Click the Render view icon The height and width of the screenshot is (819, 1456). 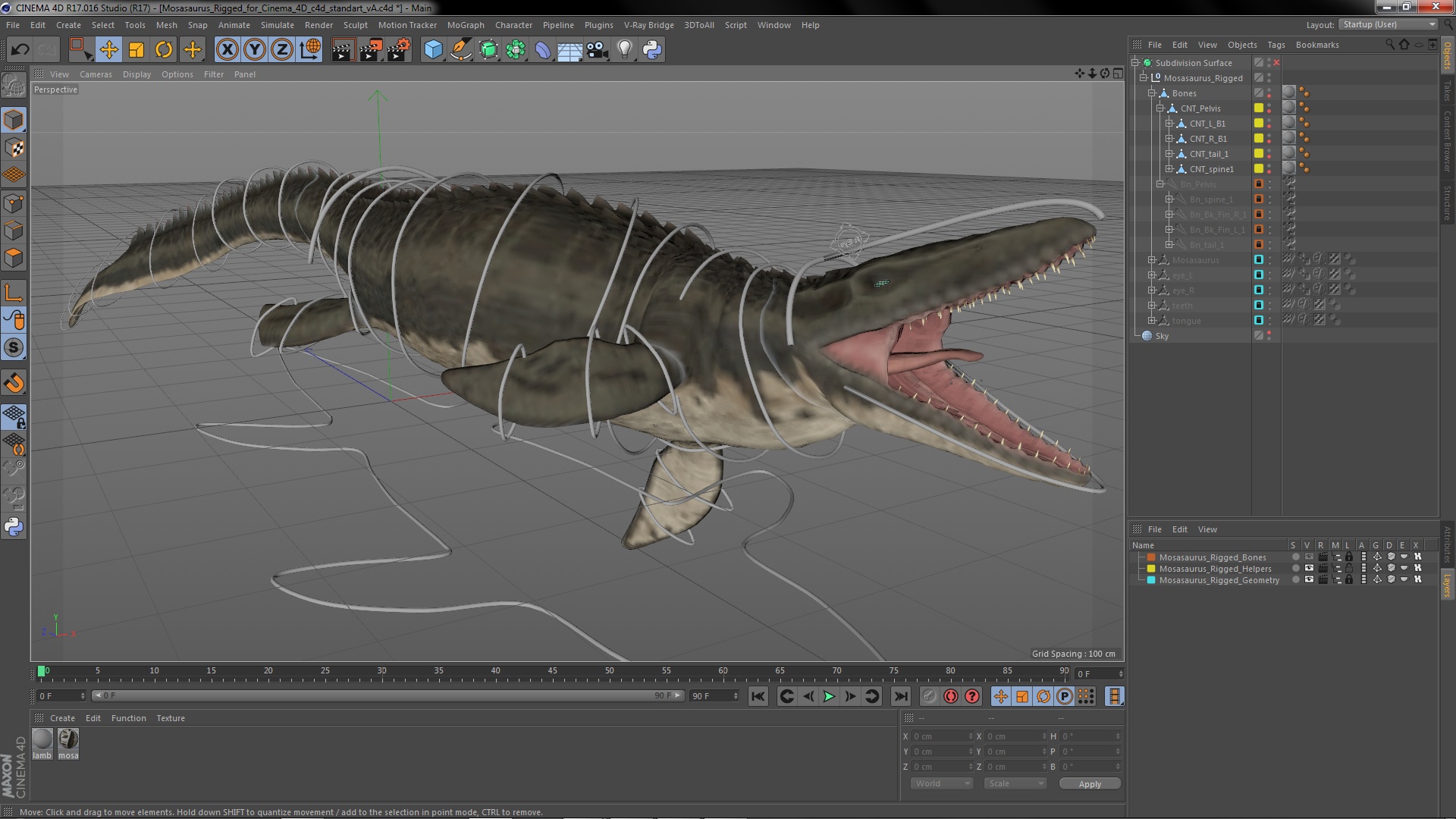coord(343,48)
